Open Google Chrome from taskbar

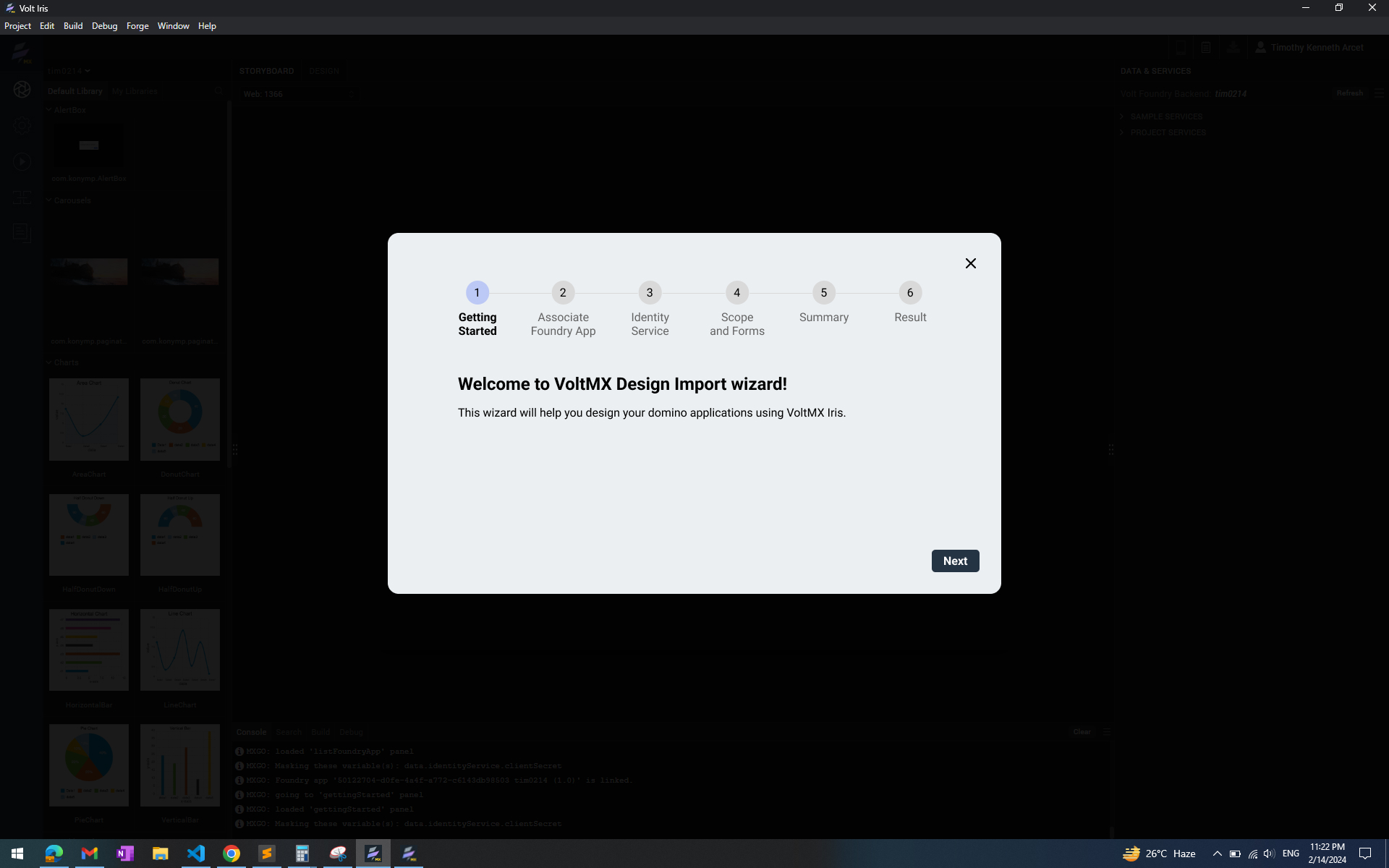[x=231, y=854]
